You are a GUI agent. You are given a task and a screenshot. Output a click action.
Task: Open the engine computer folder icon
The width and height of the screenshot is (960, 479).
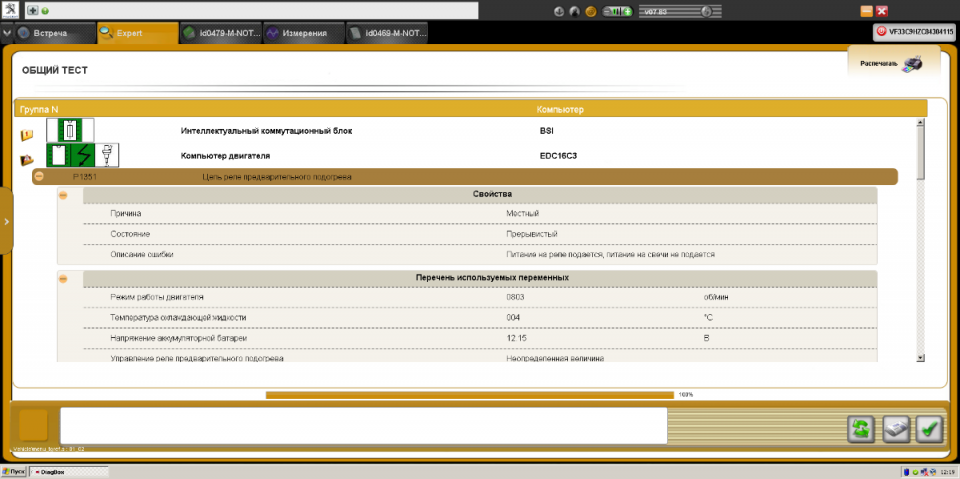coord(27,159)
